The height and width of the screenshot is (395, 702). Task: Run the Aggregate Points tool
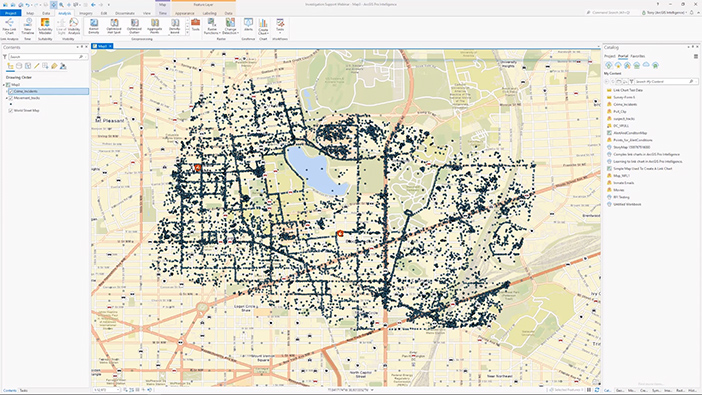coord(154,26)
